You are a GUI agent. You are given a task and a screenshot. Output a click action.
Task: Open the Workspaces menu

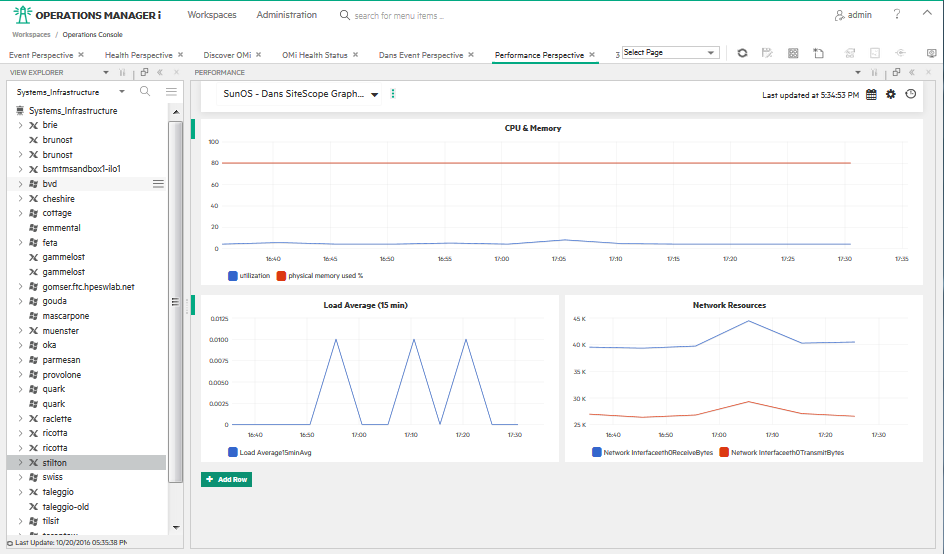[x=212, y=14]
